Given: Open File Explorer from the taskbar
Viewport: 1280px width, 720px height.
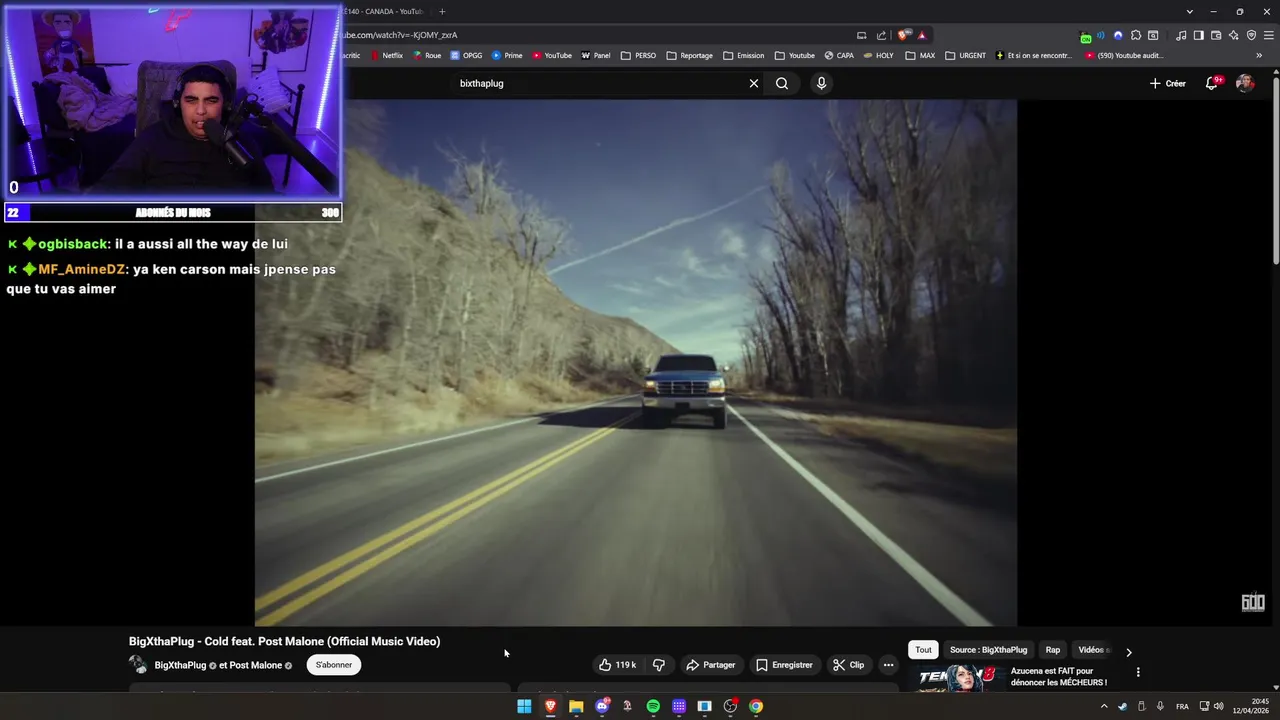Looking at the screenshot, I should click(576, 706).
